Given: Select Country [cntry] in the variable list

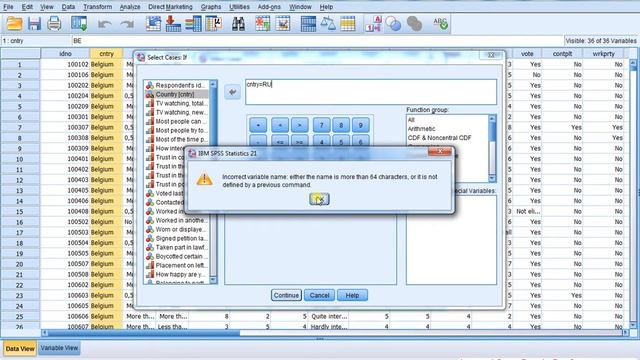Looking at the screenshot, I should [x=177, y=94].
